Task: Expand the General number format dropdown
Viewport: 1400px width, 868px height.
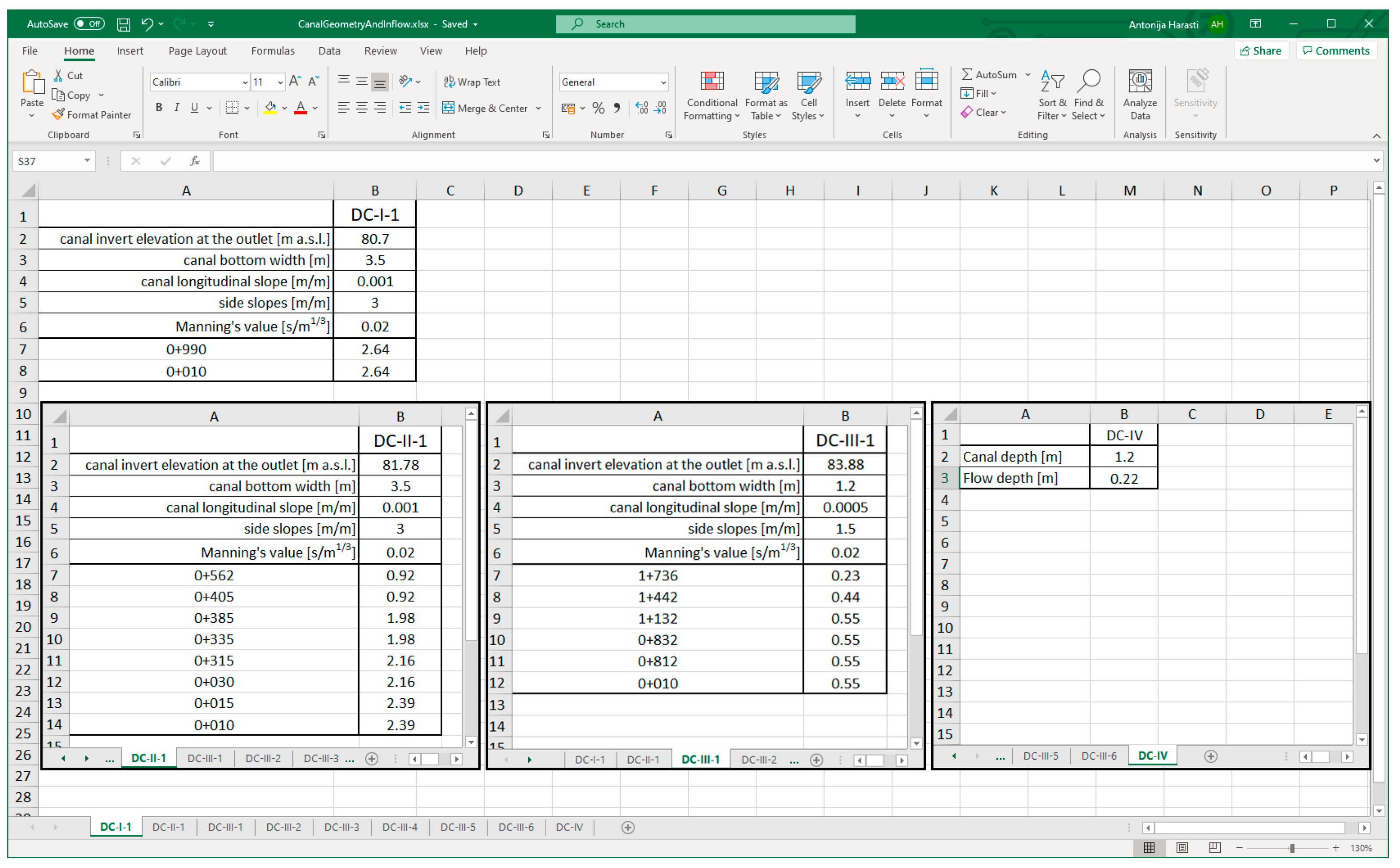Action: [x=663, y=83]
